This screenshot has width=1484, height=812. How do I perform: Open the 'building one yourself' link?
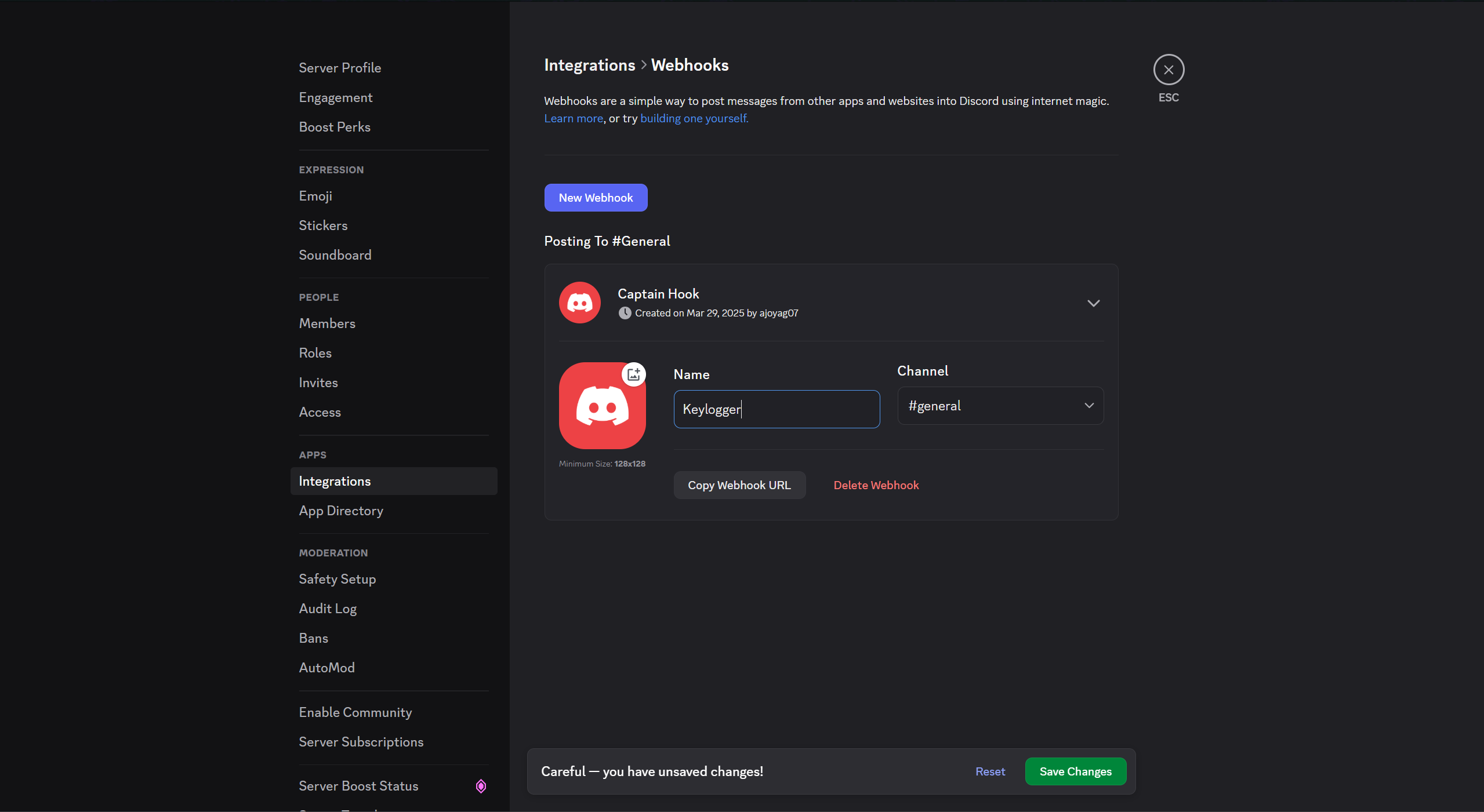pyautogui.click(x=694, y=118)
